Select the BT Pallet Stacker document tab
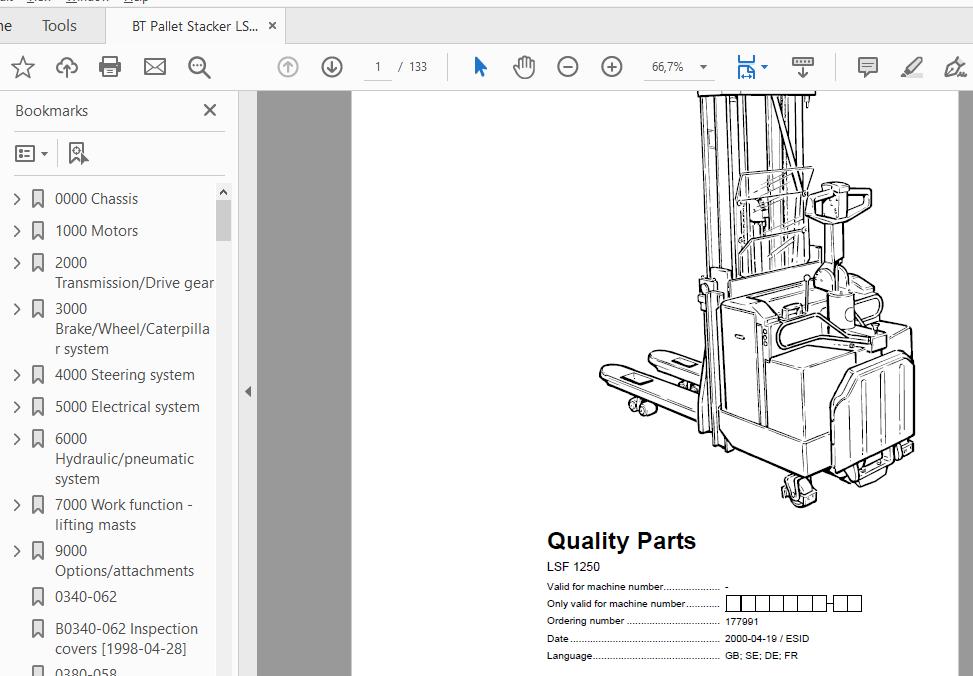 tap(194, 26)
